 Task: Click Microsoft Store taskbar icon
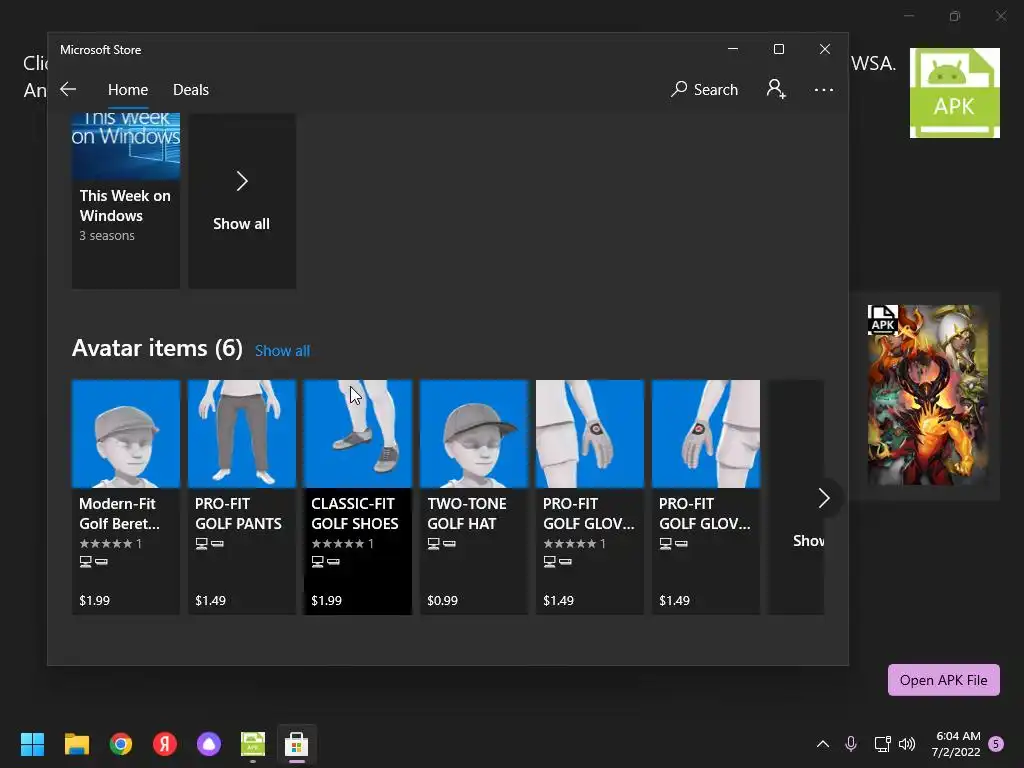[x=296, y=744]
